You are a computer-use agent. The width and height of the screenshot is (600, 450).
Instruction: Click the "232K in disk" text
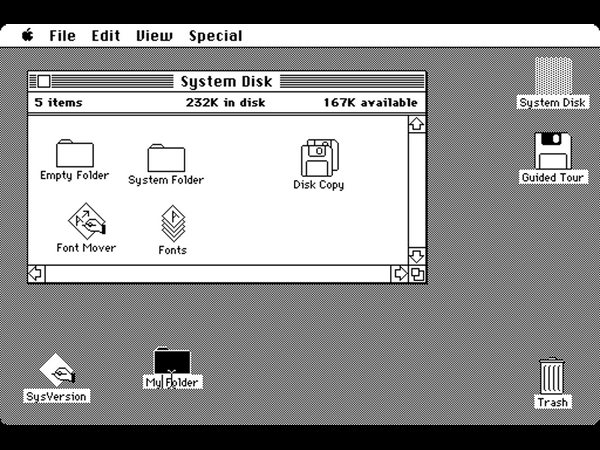(226, 103)
